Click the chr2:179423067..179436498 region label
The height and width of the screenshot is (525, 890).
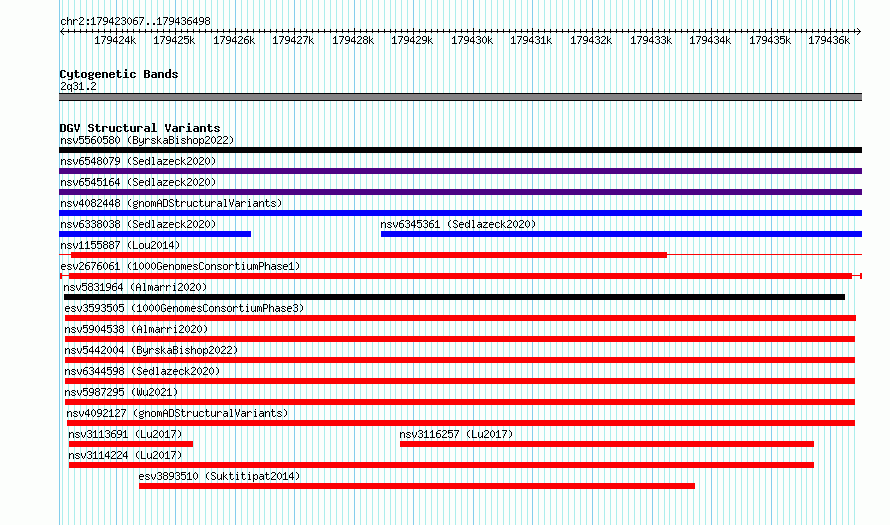135,21
